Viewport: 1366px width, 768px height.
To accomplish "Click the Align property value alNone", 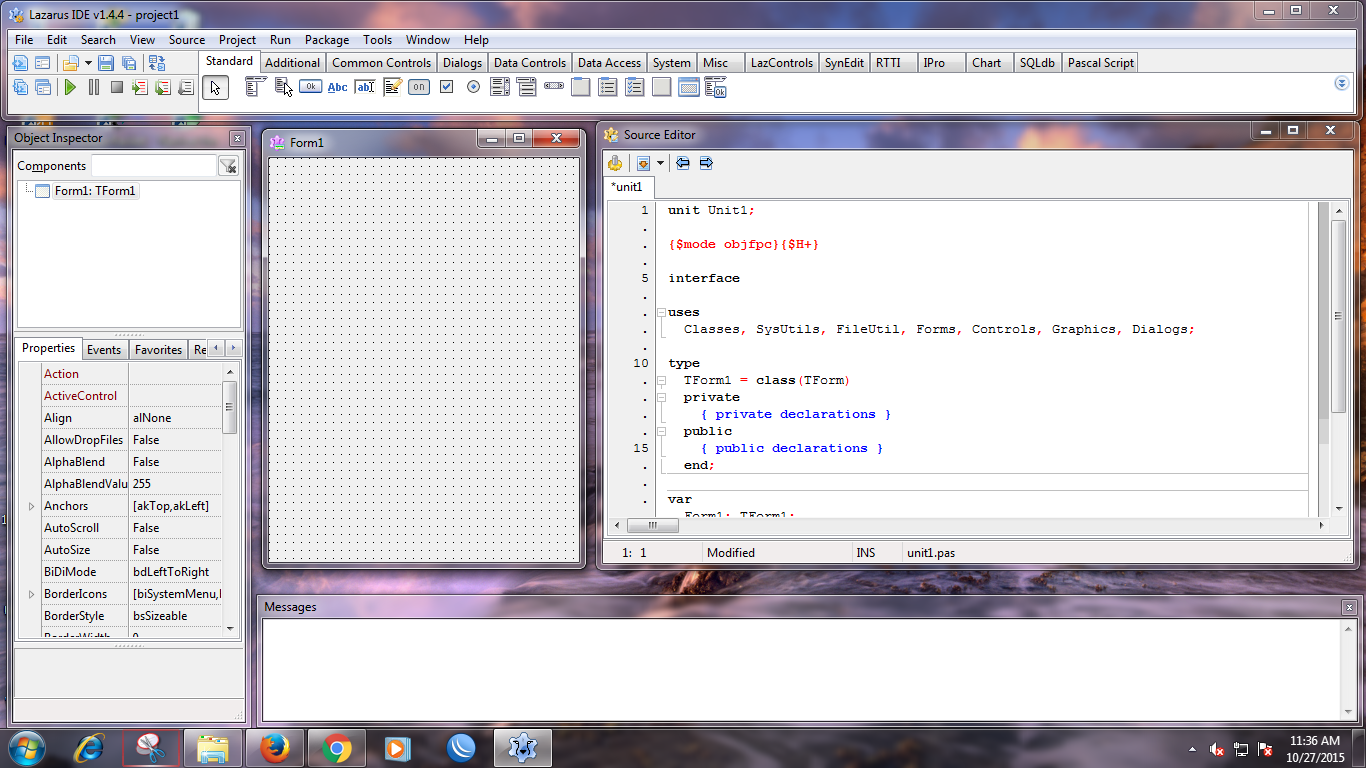I will tap(175, 418).
